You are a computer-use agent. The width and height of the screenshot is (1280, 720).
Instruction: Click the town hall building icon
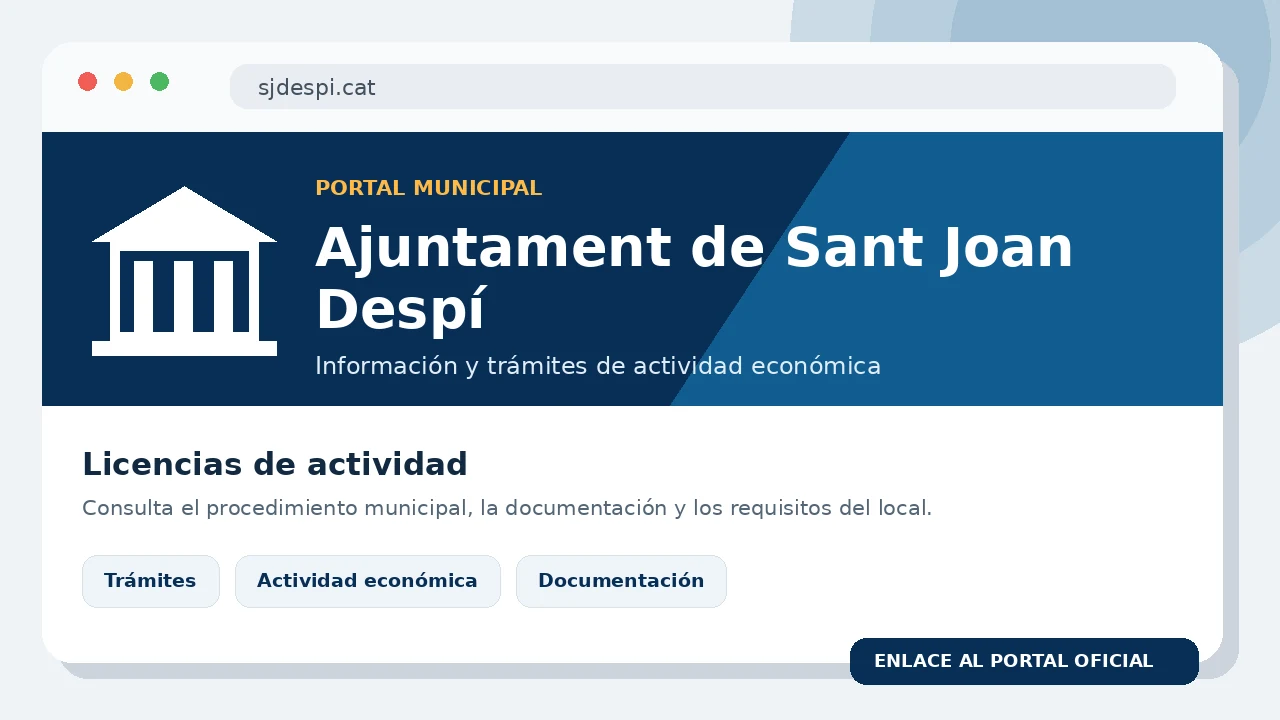click(x=184, y=271)
